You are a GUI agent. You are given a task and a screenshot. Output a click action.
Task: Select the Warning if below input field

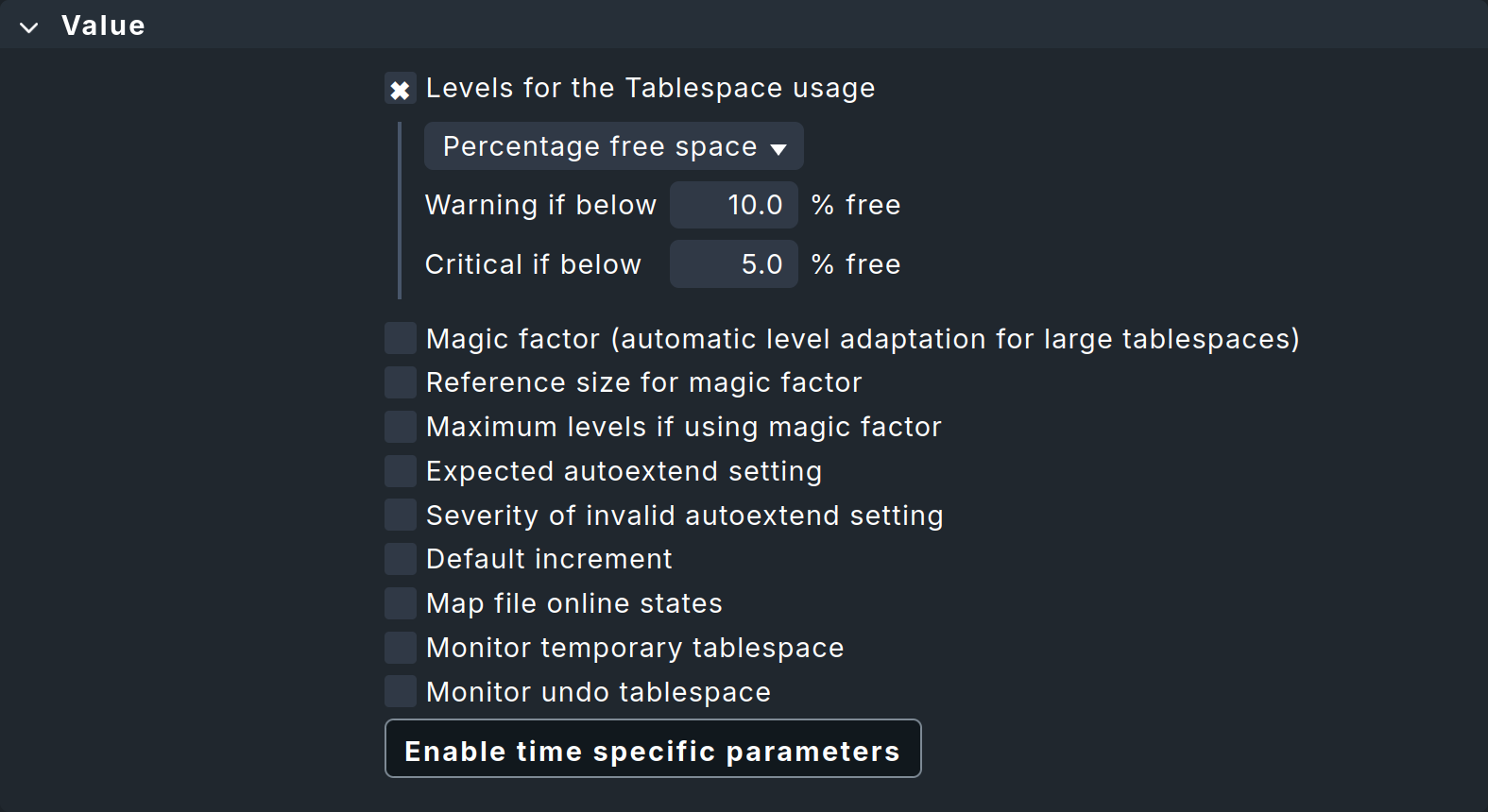(734, 205)
